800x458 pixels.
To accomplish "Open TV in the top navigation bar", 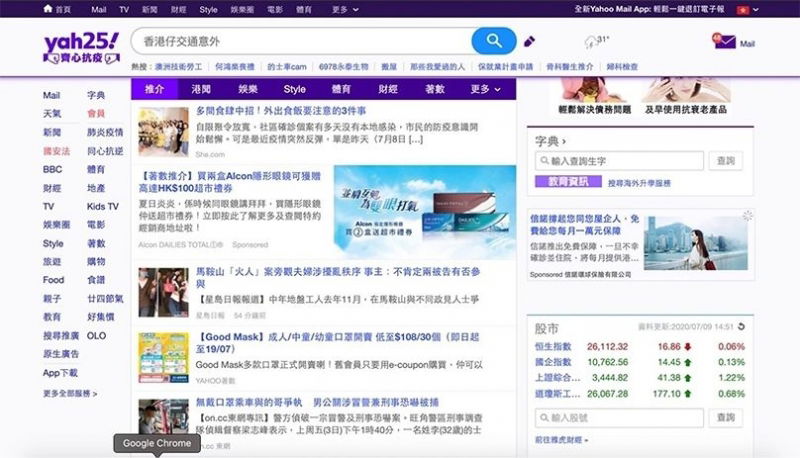I will click(124, 9).
